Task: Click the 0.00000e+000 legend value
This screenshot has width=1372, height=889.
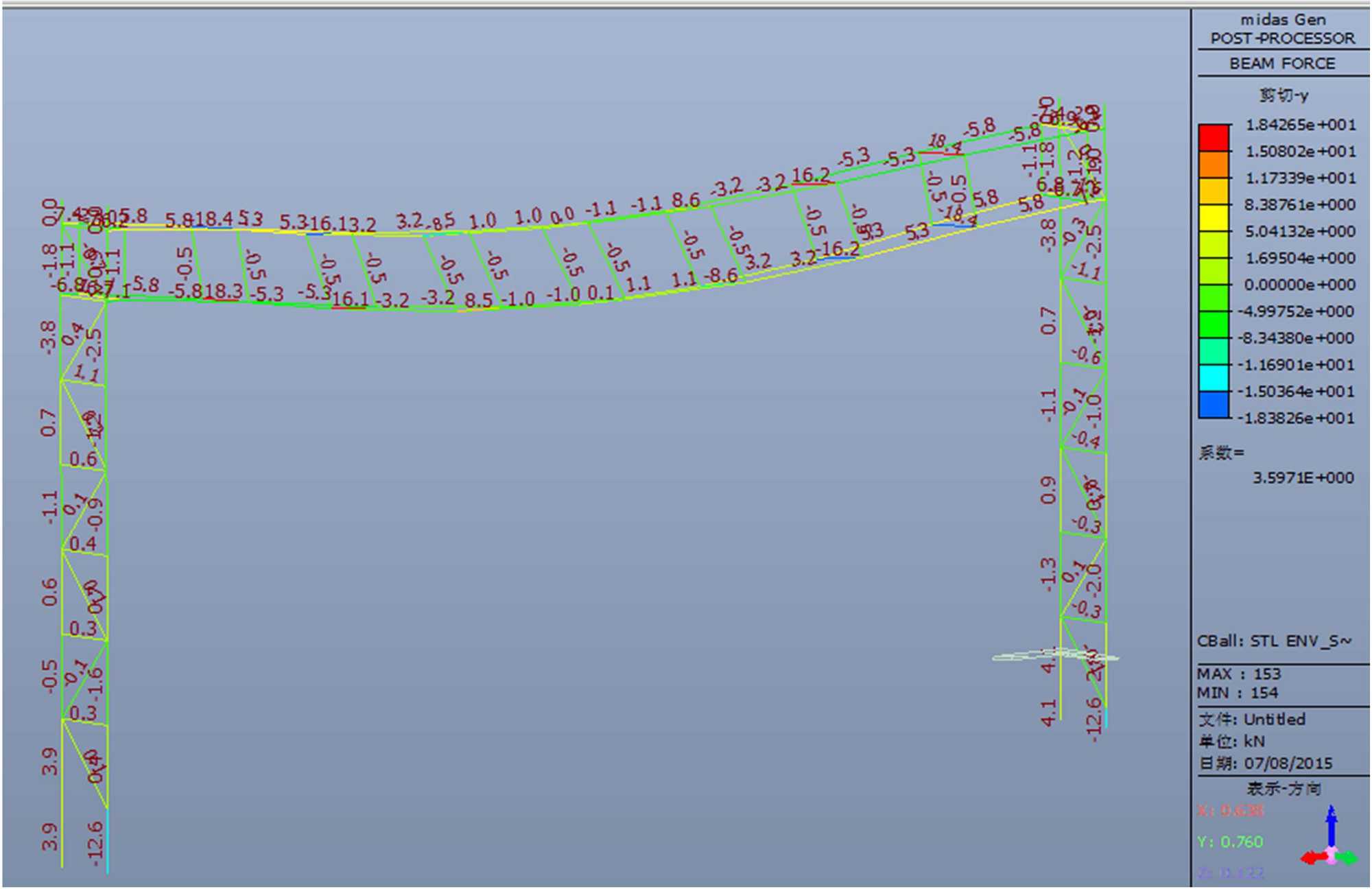Action: tap(1299, 285)
